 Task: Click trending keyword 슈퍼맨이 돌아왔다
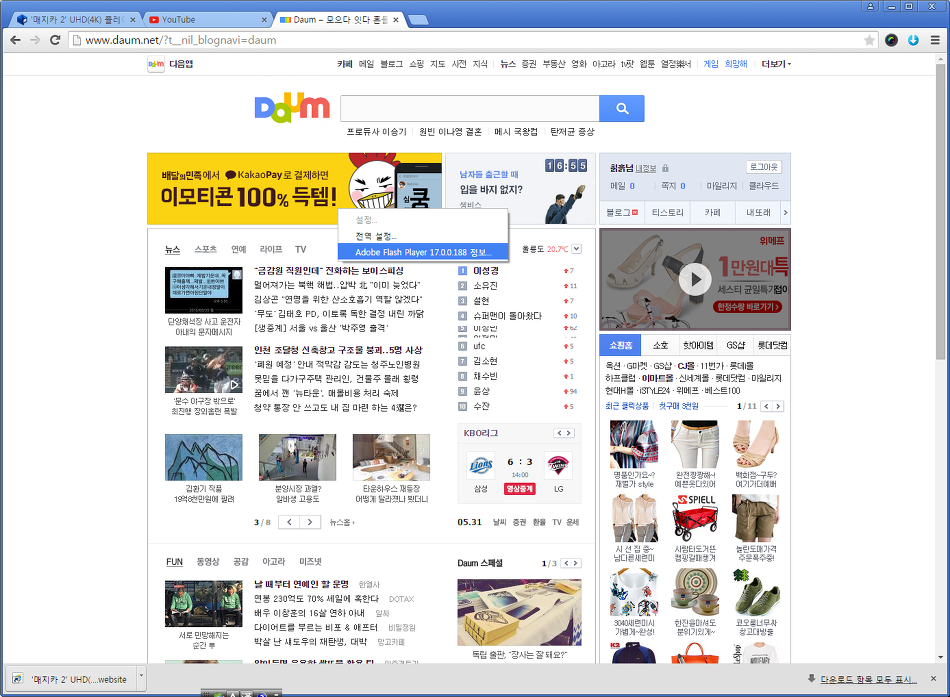507,316
